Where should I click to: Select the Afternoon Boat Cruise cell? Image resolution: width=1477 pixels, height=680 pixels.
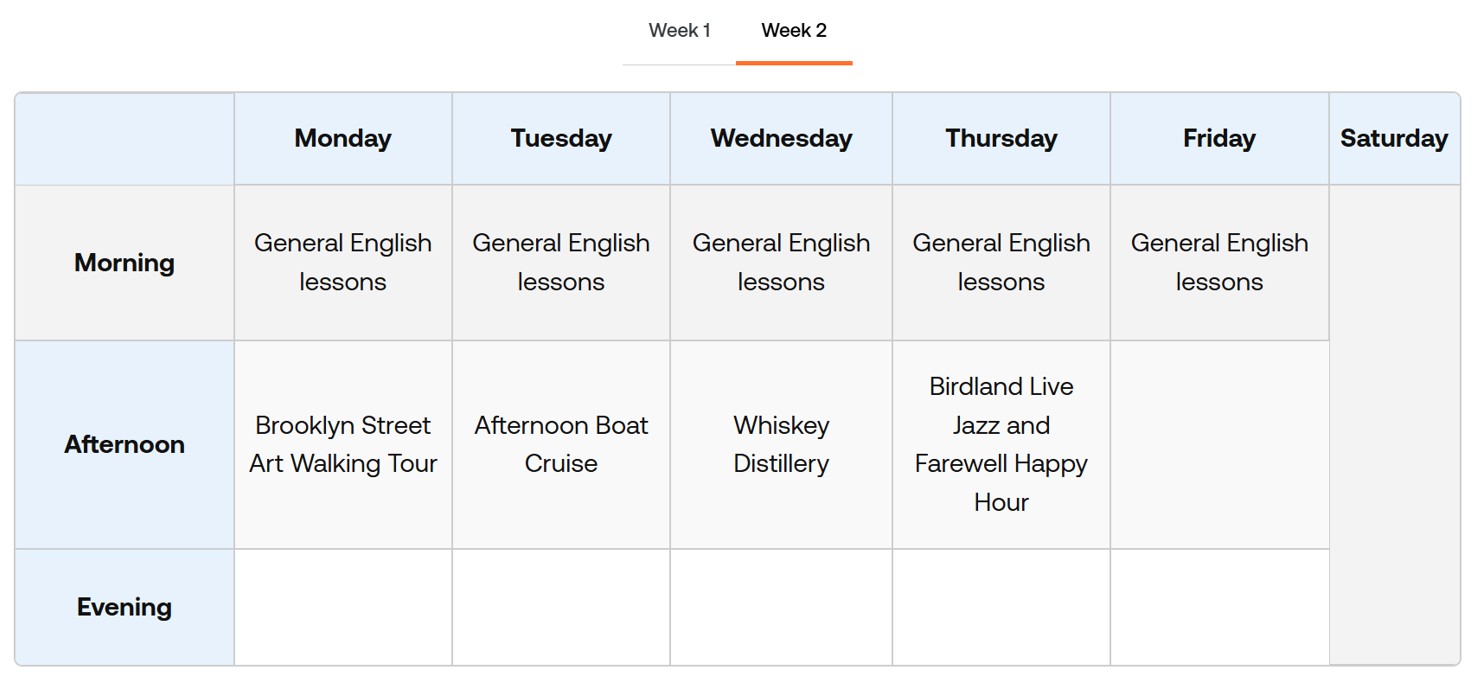pos(561,445)
